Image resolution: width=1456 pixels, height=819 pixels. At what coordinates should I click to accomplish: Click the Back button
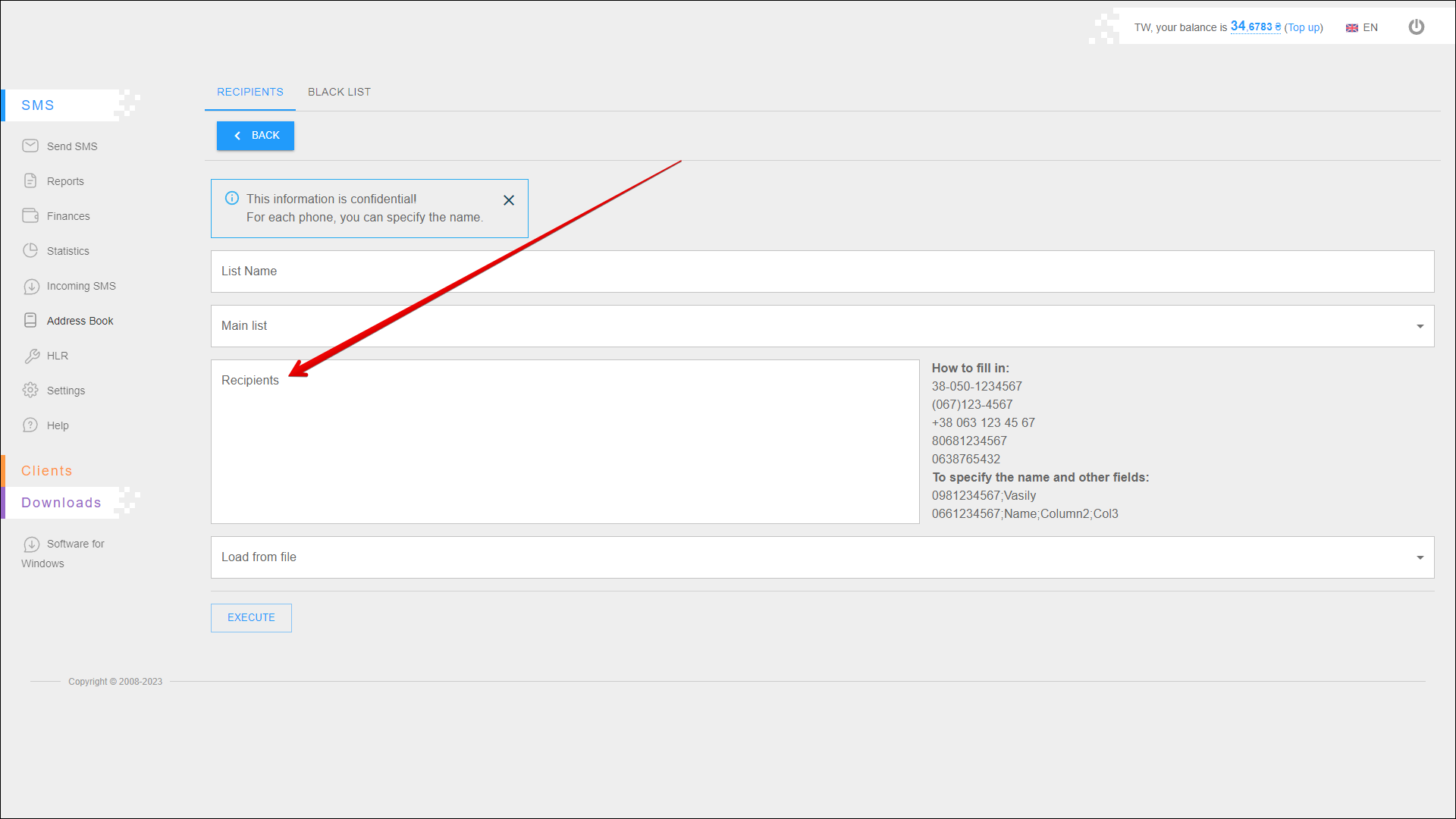256,135
